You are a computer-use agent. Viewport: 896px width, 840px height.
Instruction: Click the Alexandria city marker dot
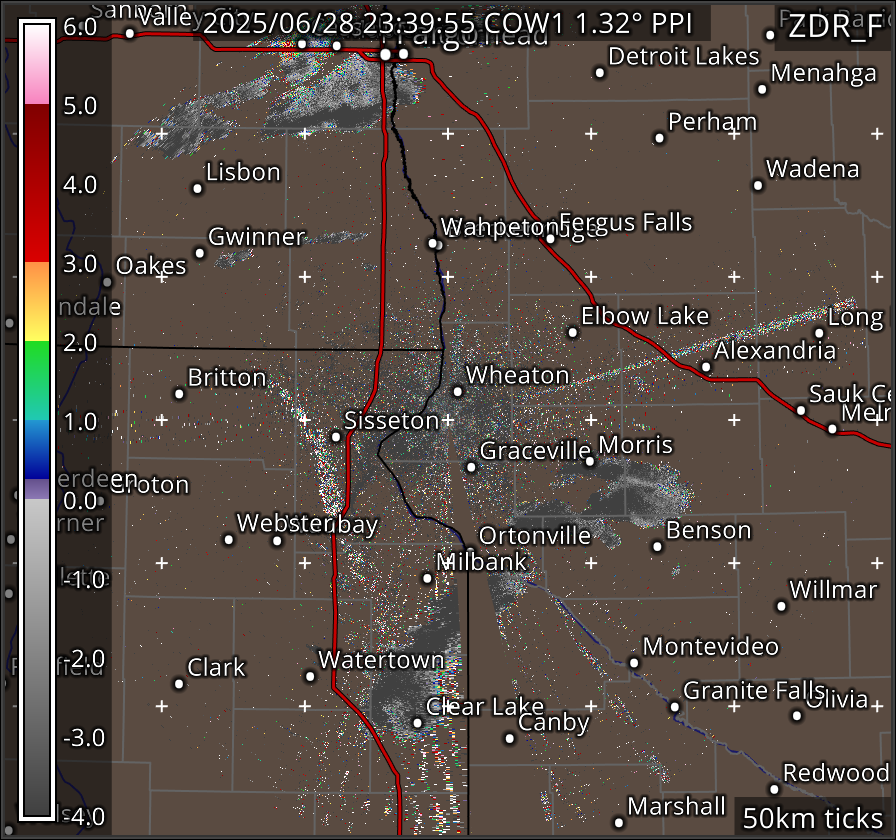tap(706, 367)
